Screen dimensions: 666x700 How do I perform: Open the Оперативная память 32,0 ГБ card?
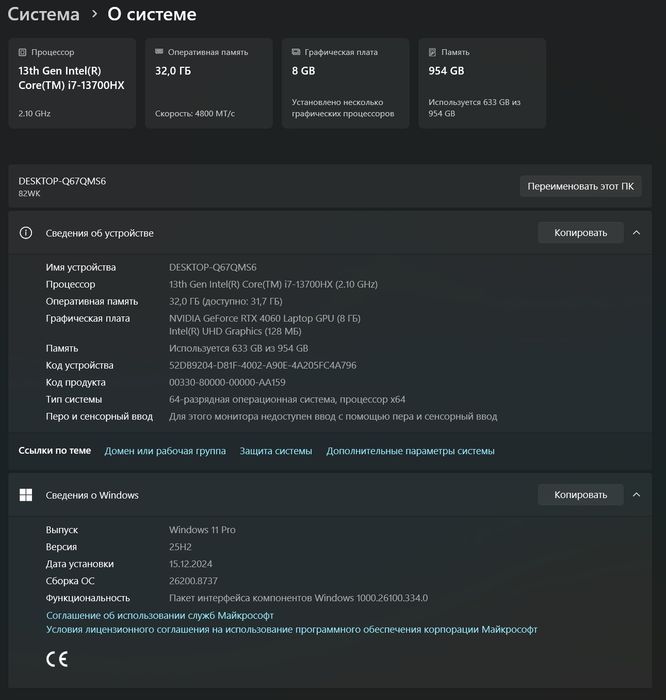(209, 83)
